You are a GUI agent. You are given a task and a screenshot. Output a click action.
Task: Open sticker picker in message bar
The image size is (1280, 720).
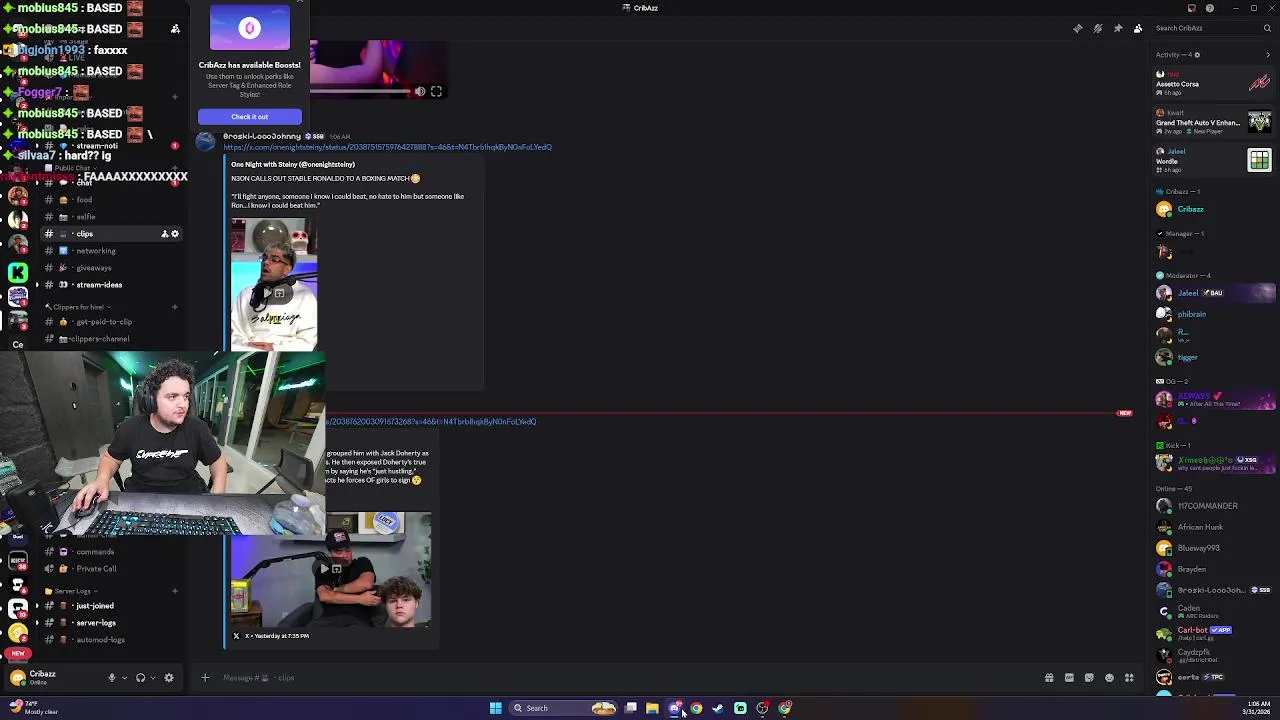click(1089, 678)
